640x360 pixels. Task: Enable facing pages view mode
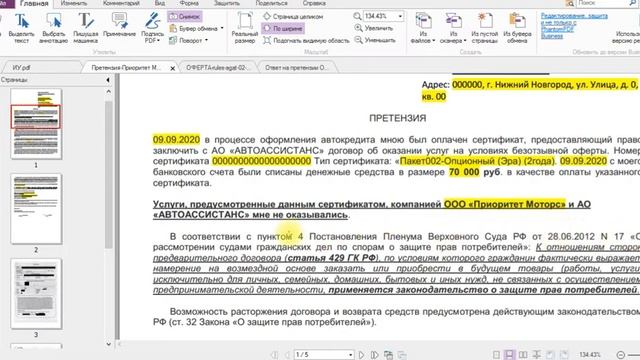[523, 355]
